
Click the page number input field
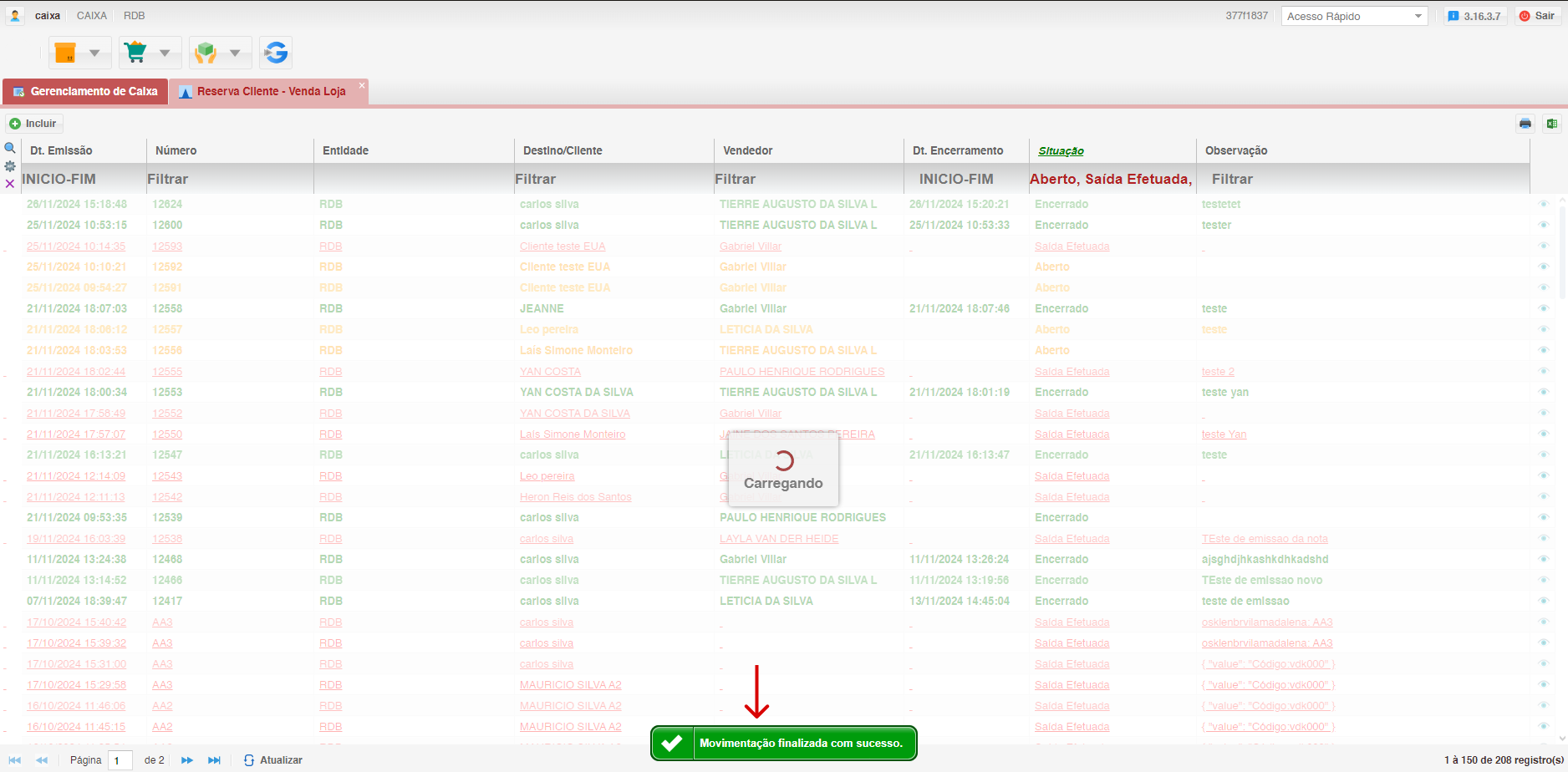click(x=120, y=760)
